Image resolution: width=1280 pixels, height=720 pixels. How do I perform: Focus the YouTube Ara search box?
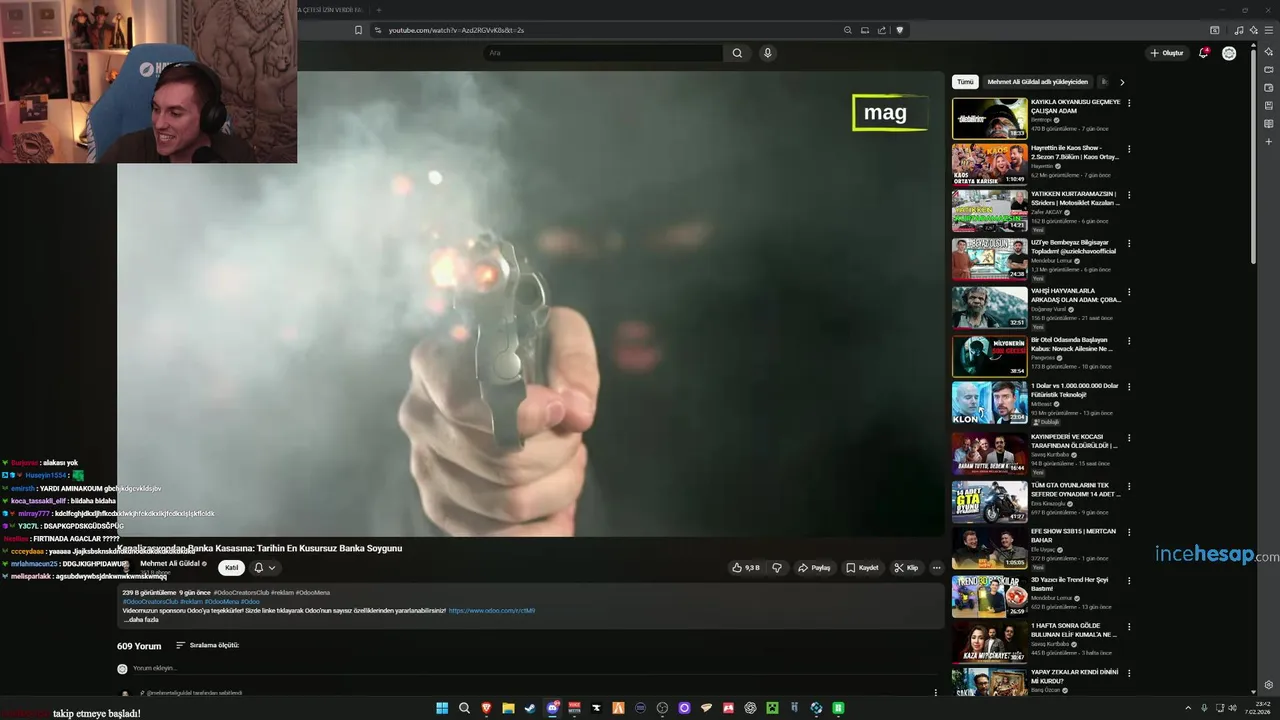[x=603, y=53]
